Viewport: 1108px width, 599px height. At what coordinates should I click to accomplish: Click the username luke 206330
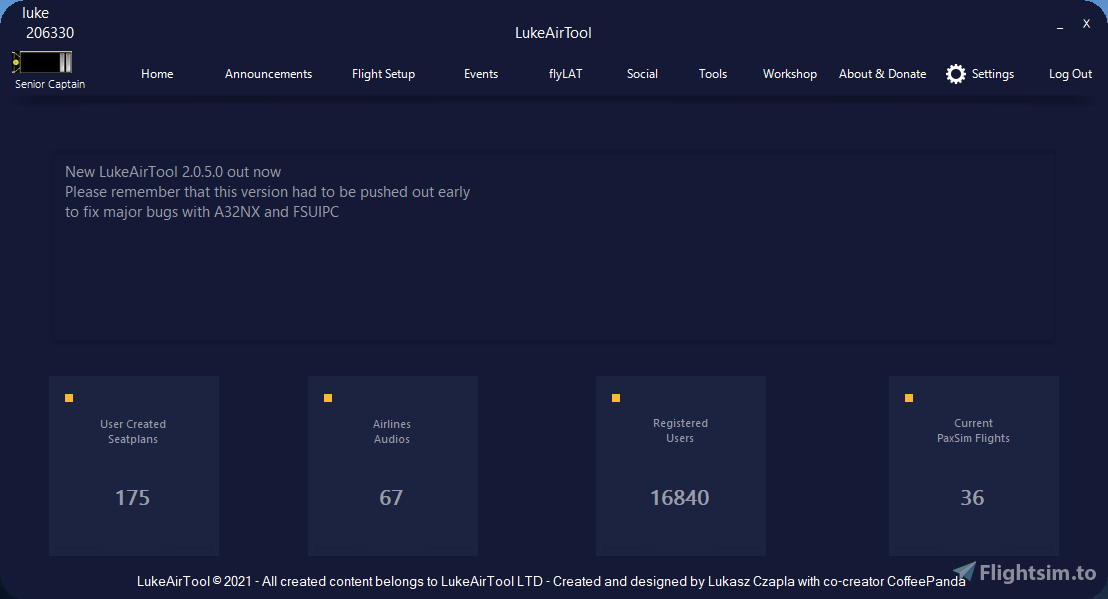tap(38, 22)
